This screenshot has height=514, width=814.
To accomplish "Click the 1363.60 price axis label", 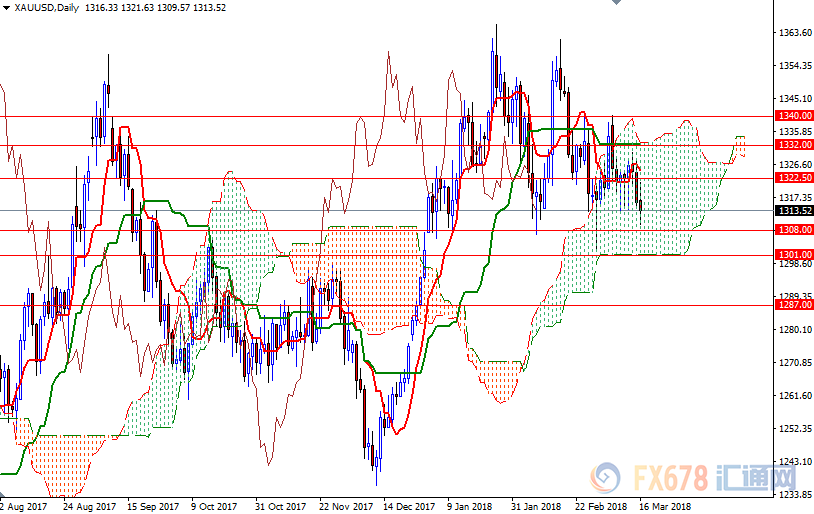I will click(x=795, y=33).
